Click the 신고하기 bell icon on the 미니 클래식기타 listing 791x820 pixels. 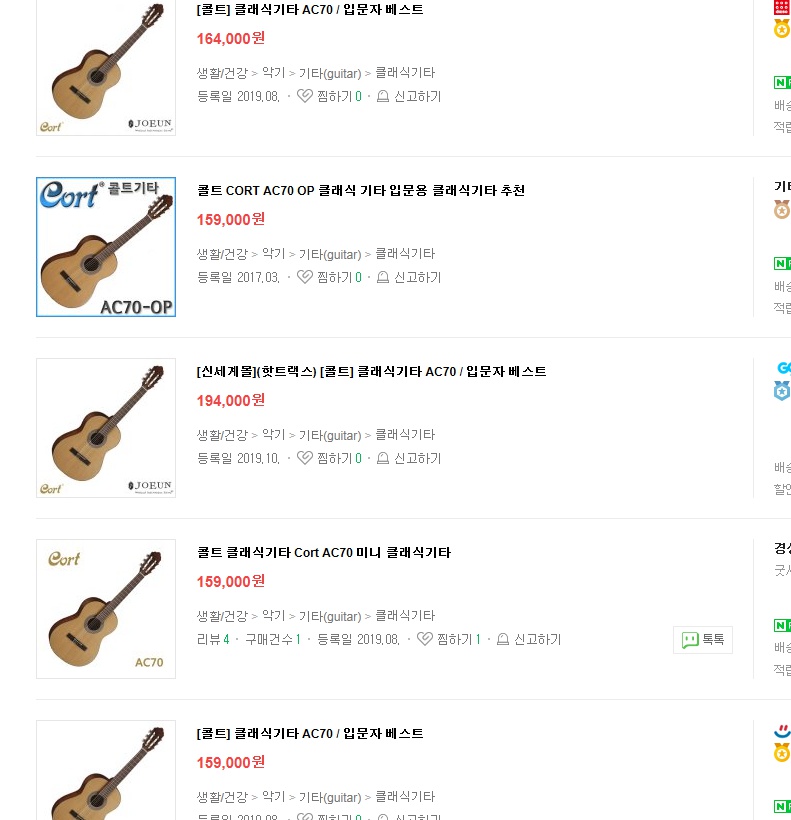click(503, 640)
